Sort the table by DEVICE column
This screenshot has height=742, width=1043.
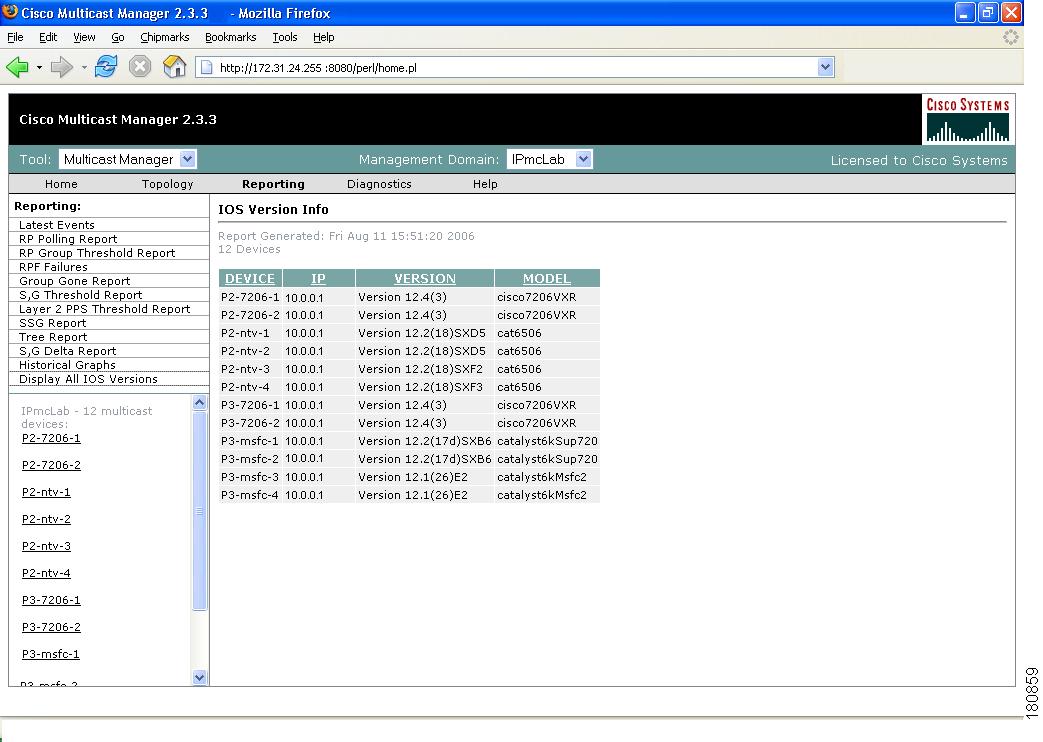250,278
